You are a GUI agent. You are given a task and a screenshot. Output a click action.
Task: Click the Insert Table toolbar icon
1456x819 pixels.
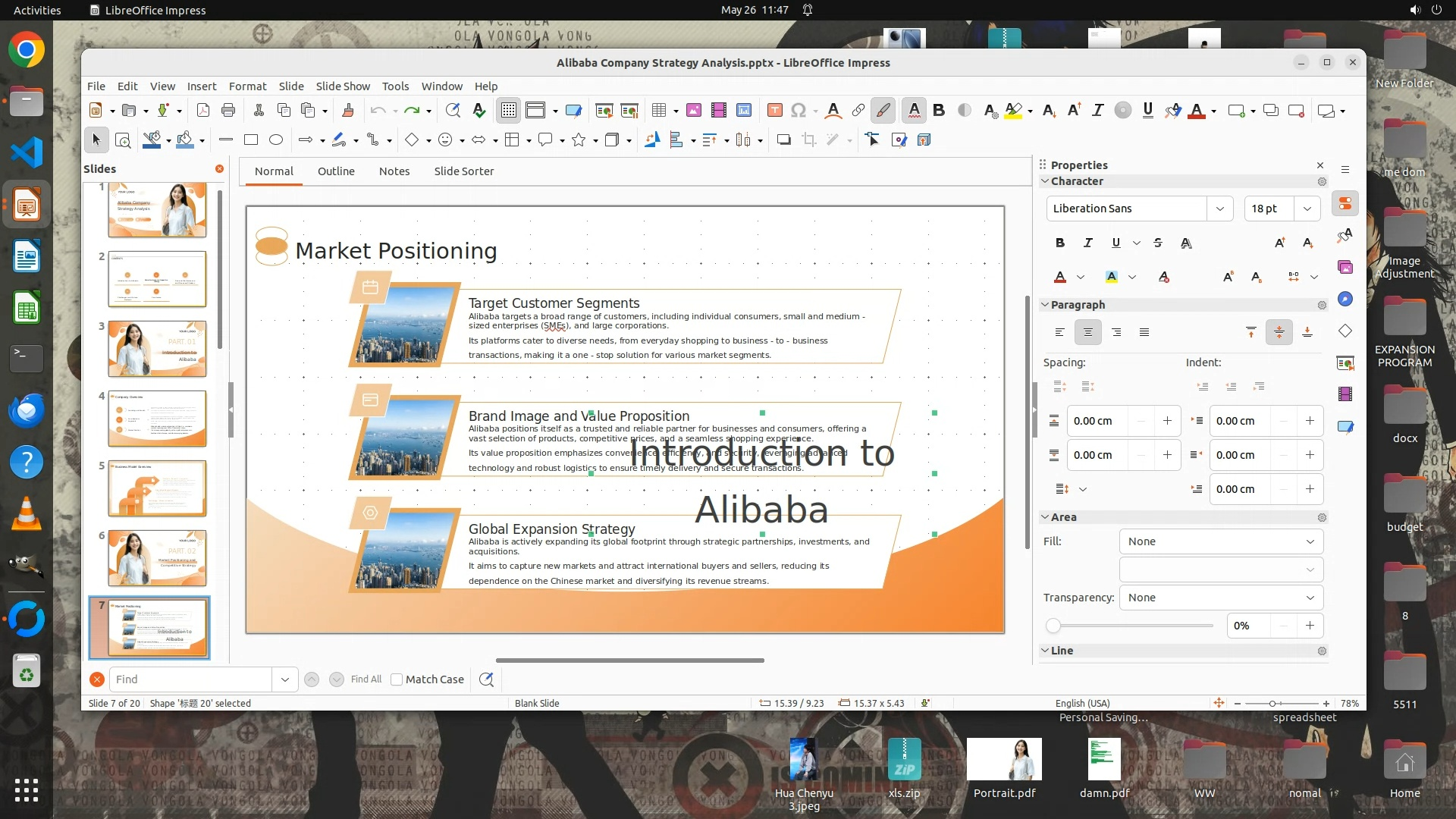(658, 111)
